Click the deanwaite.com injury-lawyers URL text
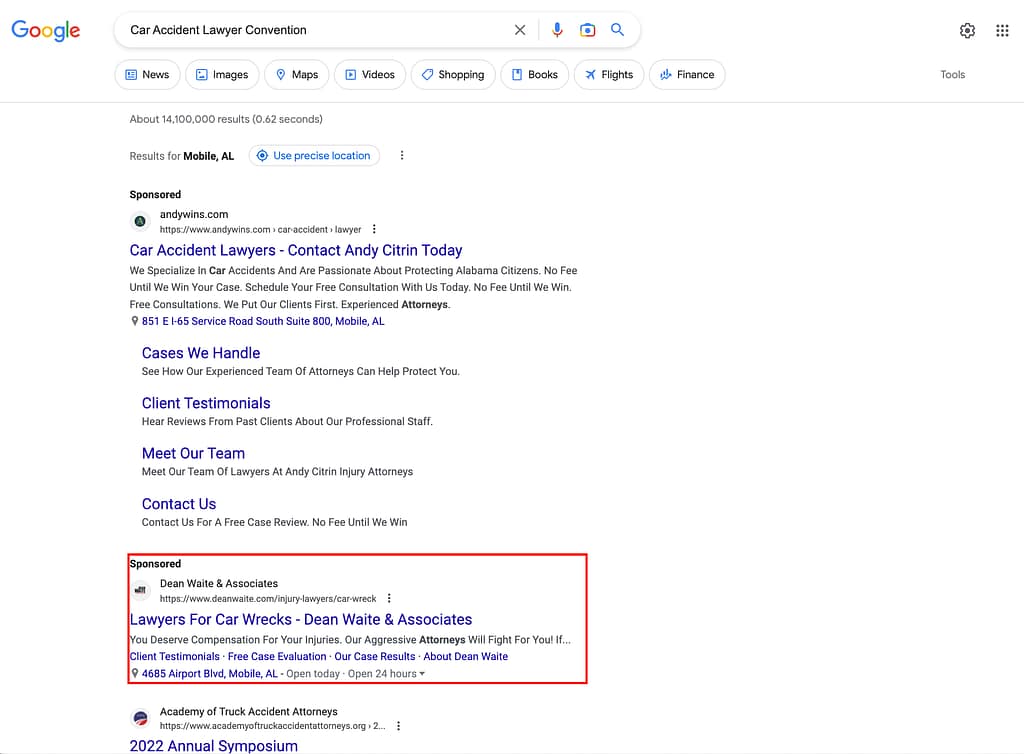The height and width of the screenshot is (754, 1024). coord(268,599)
